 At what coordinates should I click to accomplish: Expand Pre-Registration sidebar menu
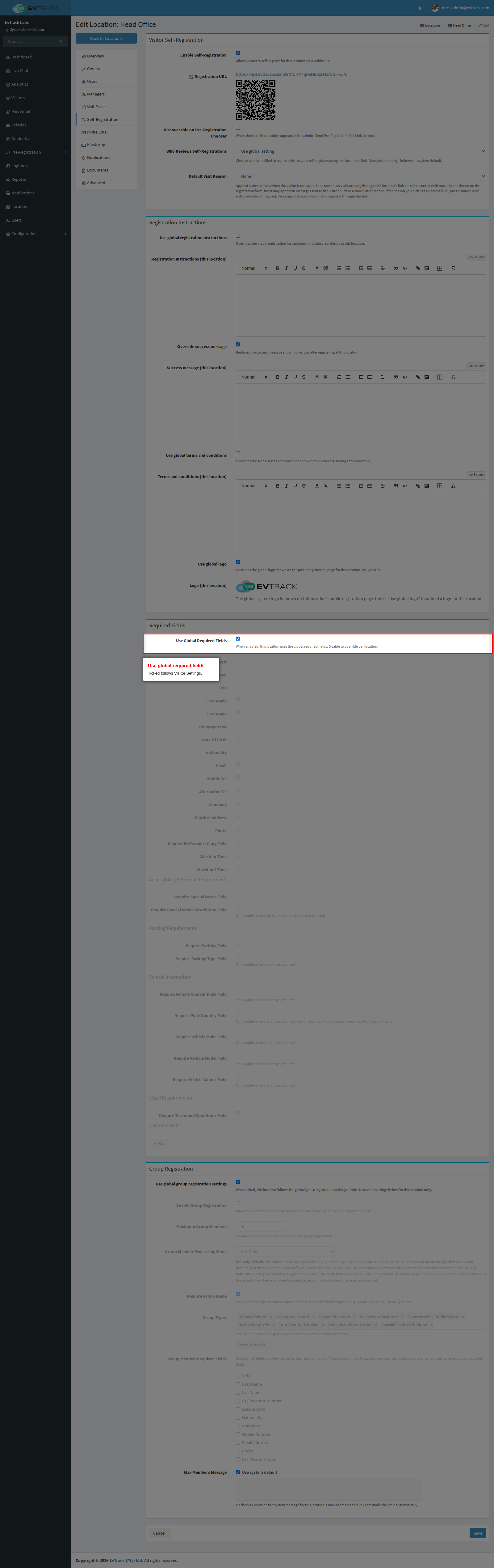point(35,152)
